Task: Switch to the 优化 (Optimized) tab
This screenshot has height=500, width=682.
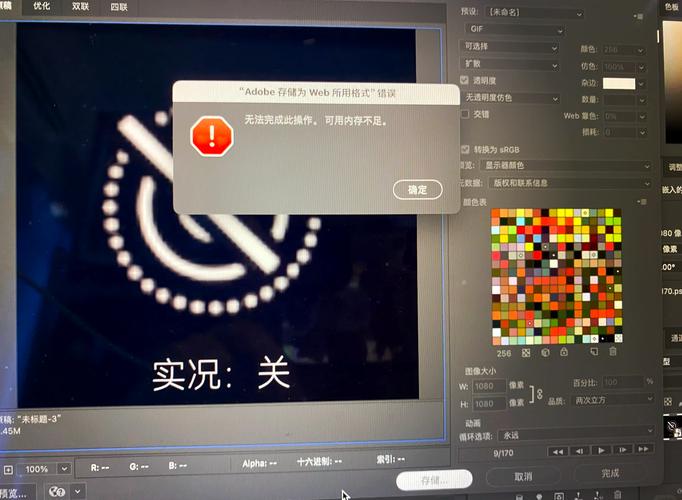Action: tap(42, 6)
